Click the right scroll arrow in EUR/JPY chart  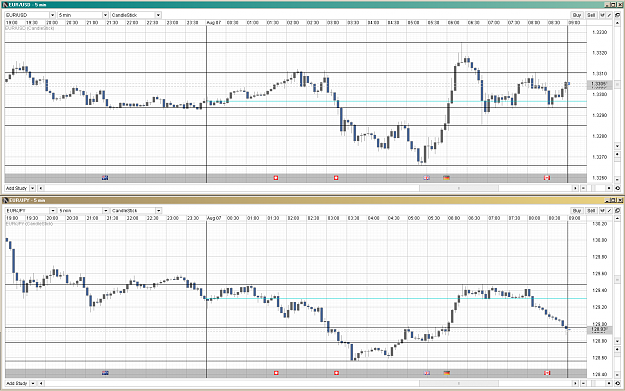[575, 383]
